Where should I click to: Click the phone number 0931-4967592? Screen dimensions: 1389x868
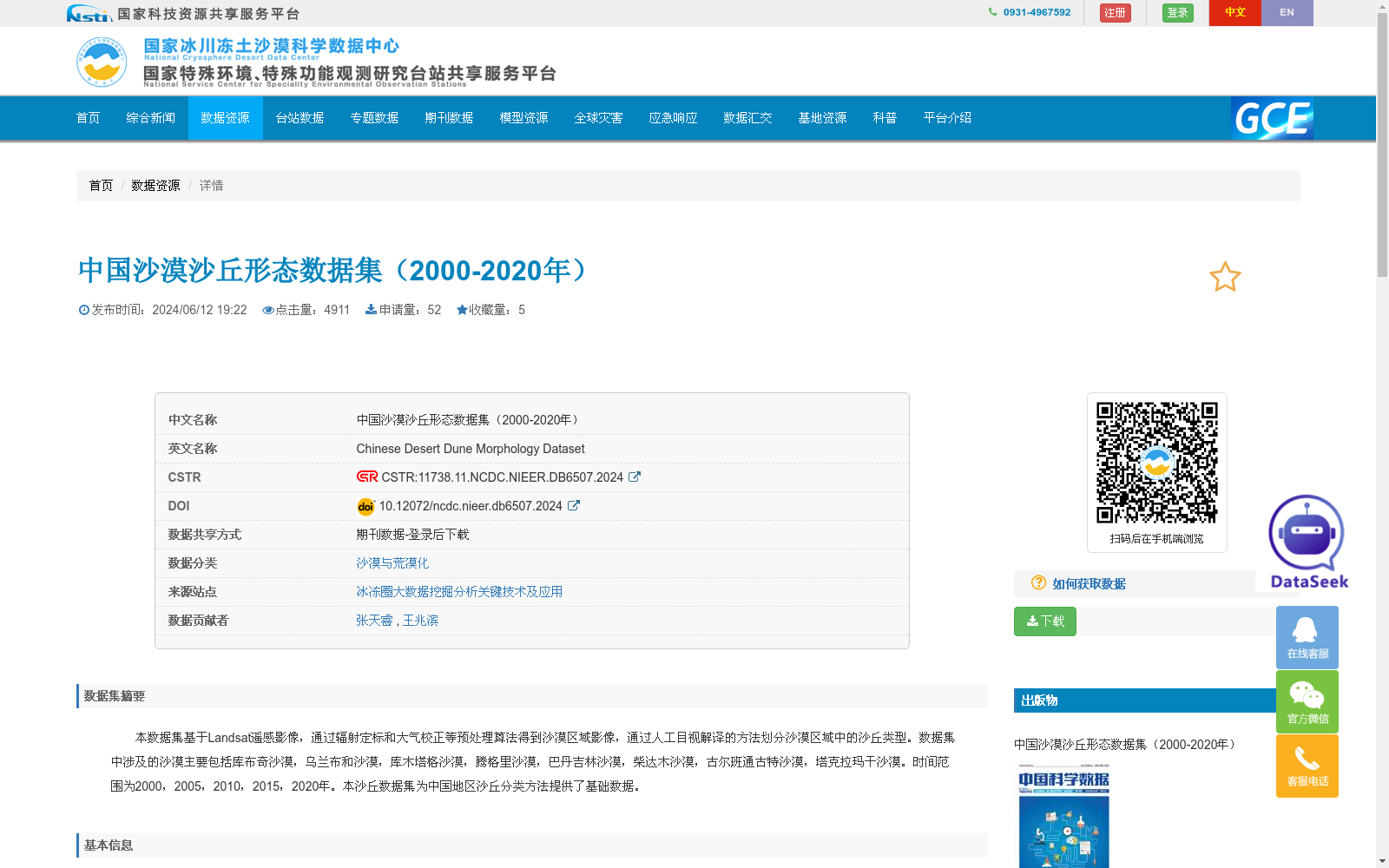pos(1037,12)
